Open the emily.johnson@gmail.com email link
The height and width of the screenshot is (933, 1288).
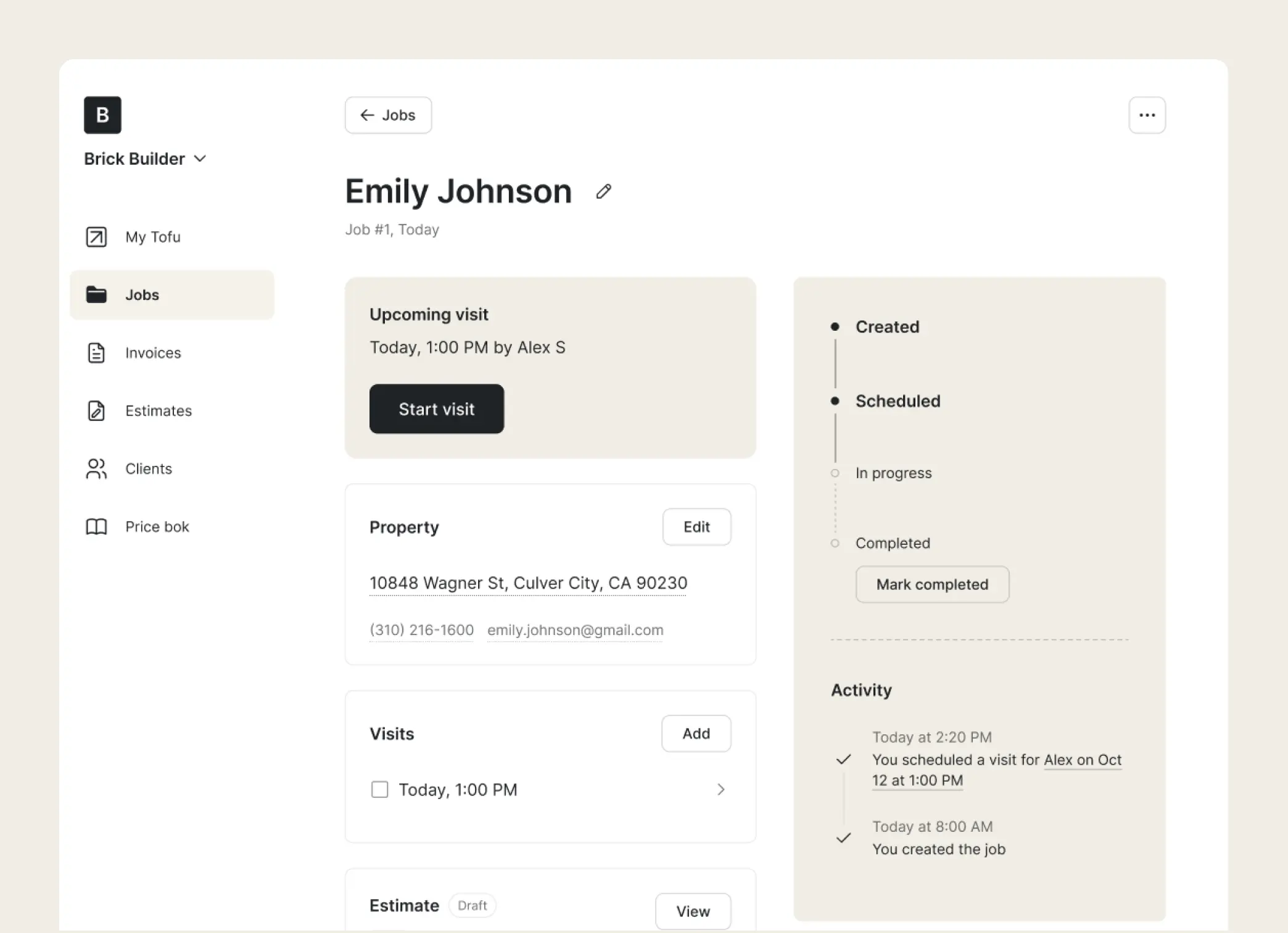tap(575, 630)
